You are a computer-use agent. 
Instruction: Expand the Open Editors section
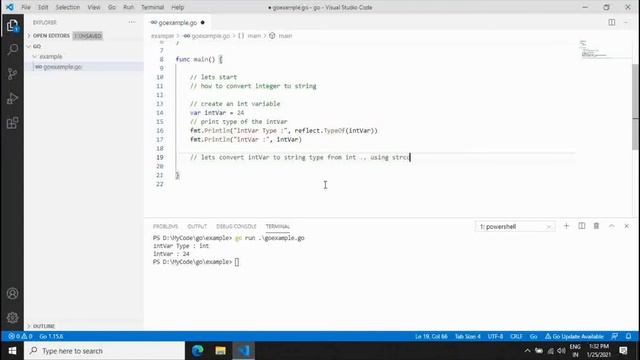pos(51,36)
